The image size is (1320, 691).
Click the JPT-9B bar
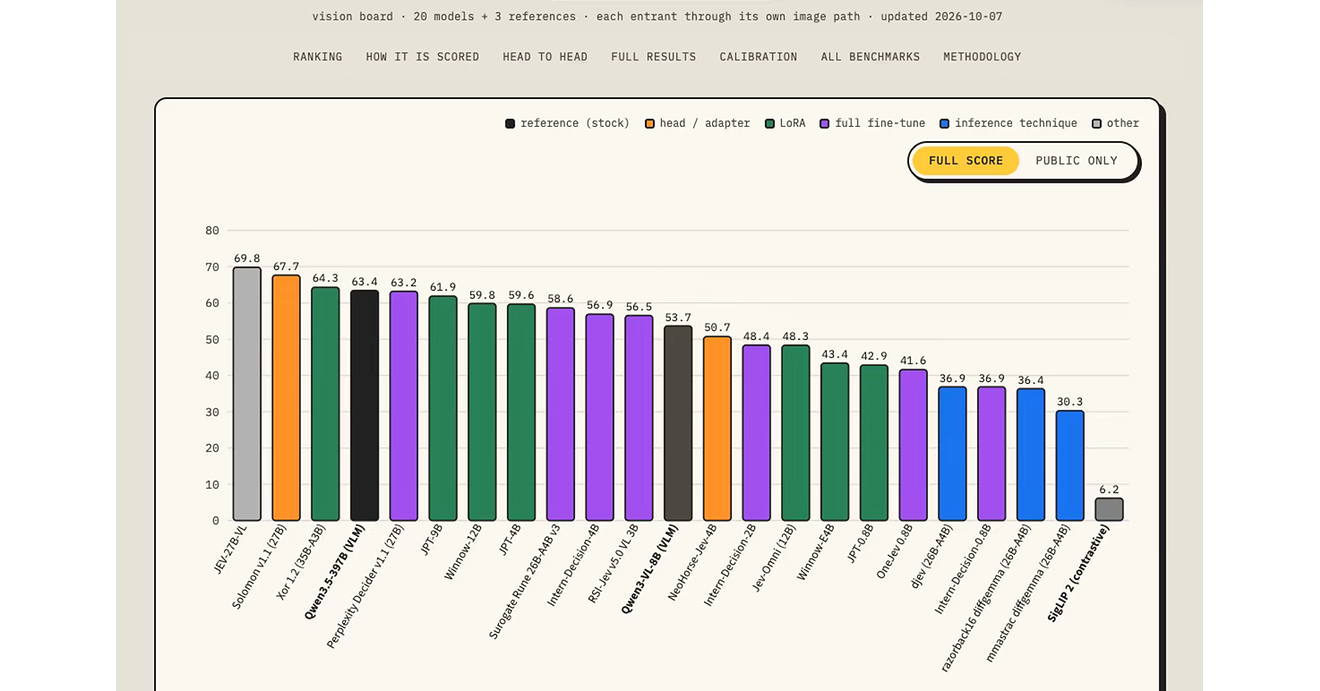point(443,408)
